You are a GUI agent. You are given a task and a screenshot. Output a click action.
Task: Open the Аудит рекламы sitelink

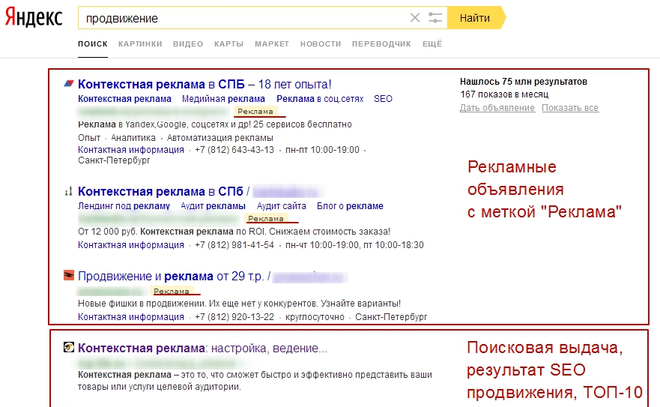click(x=213, y=206)
